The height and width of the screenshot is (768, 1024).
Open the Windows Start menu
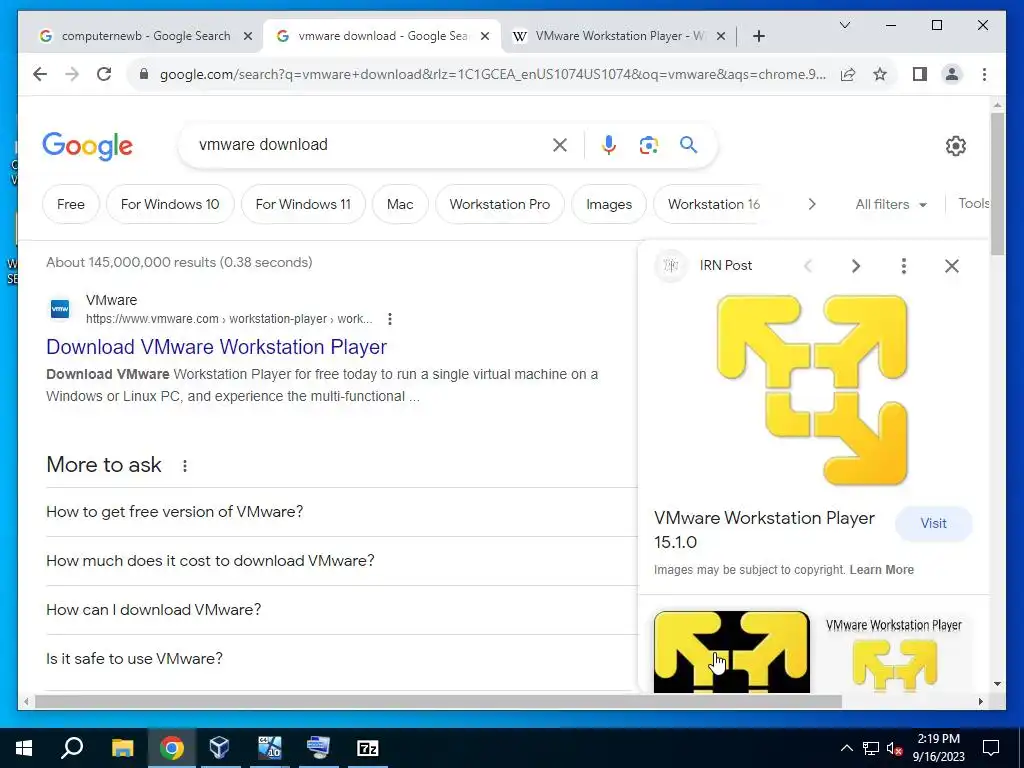tap(24, 748)
